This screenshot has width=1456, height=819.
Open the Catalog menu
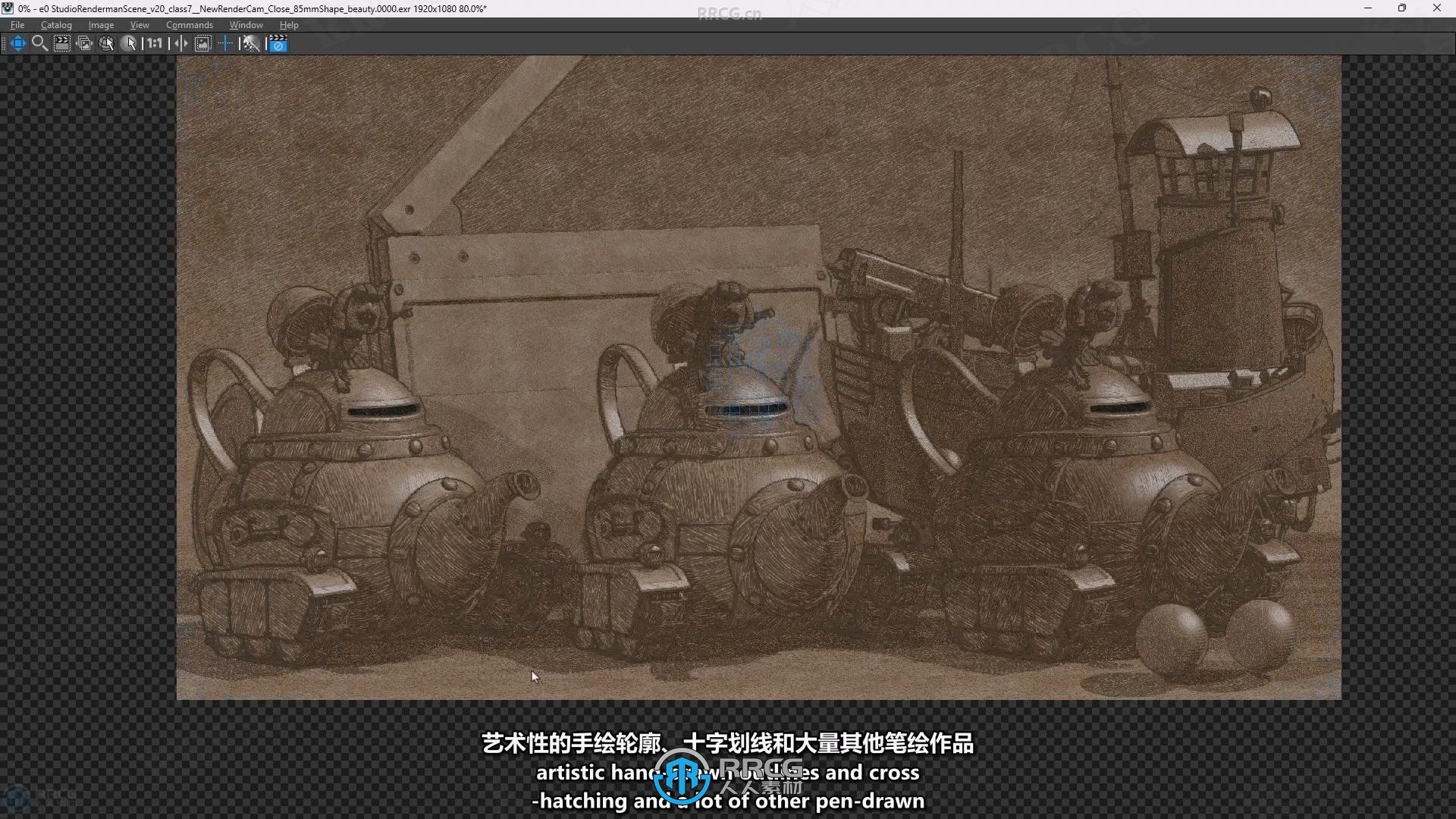coord(56,25)
